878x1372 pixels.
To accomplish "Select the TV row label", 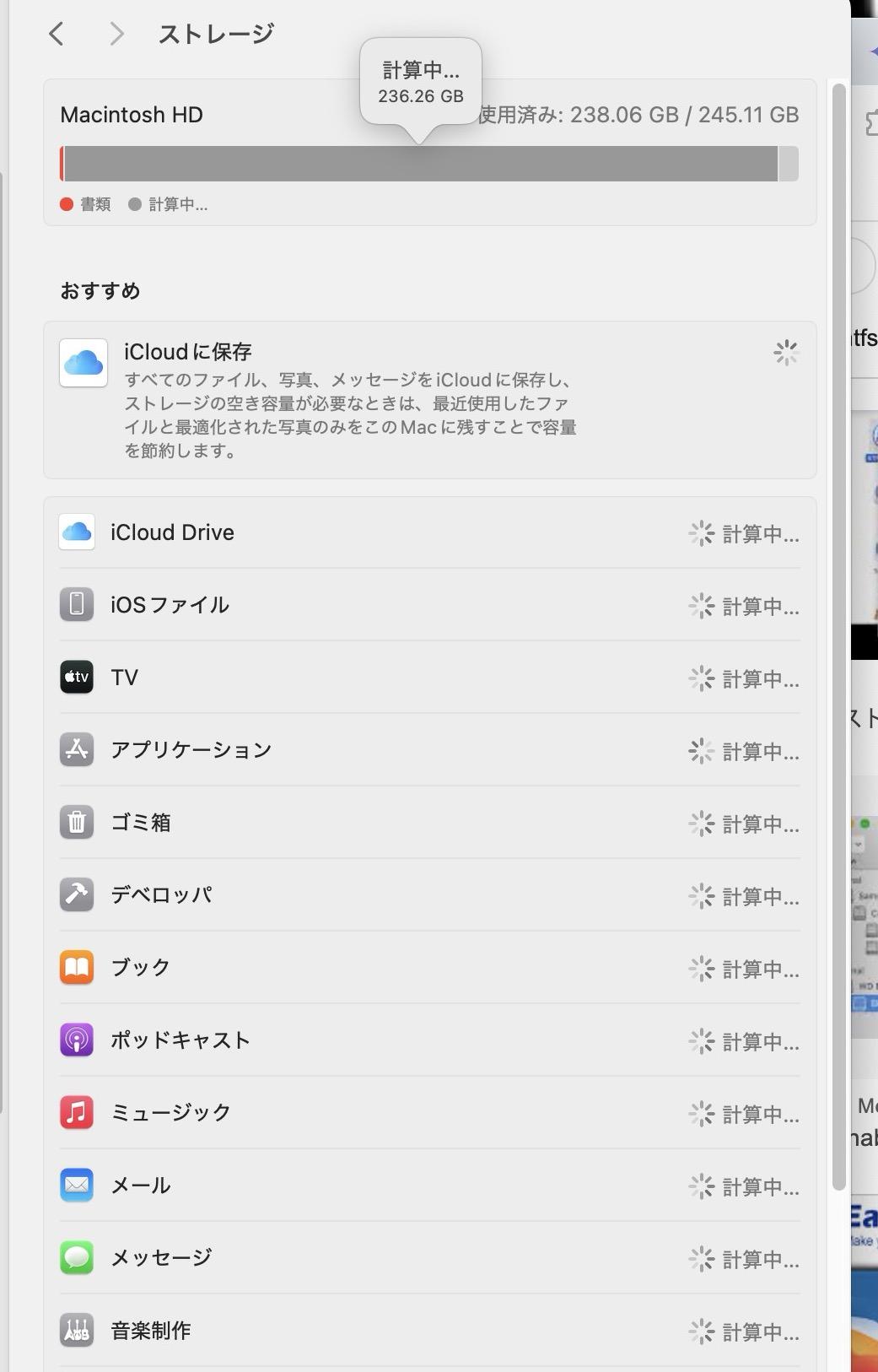I will coord(124,678).
